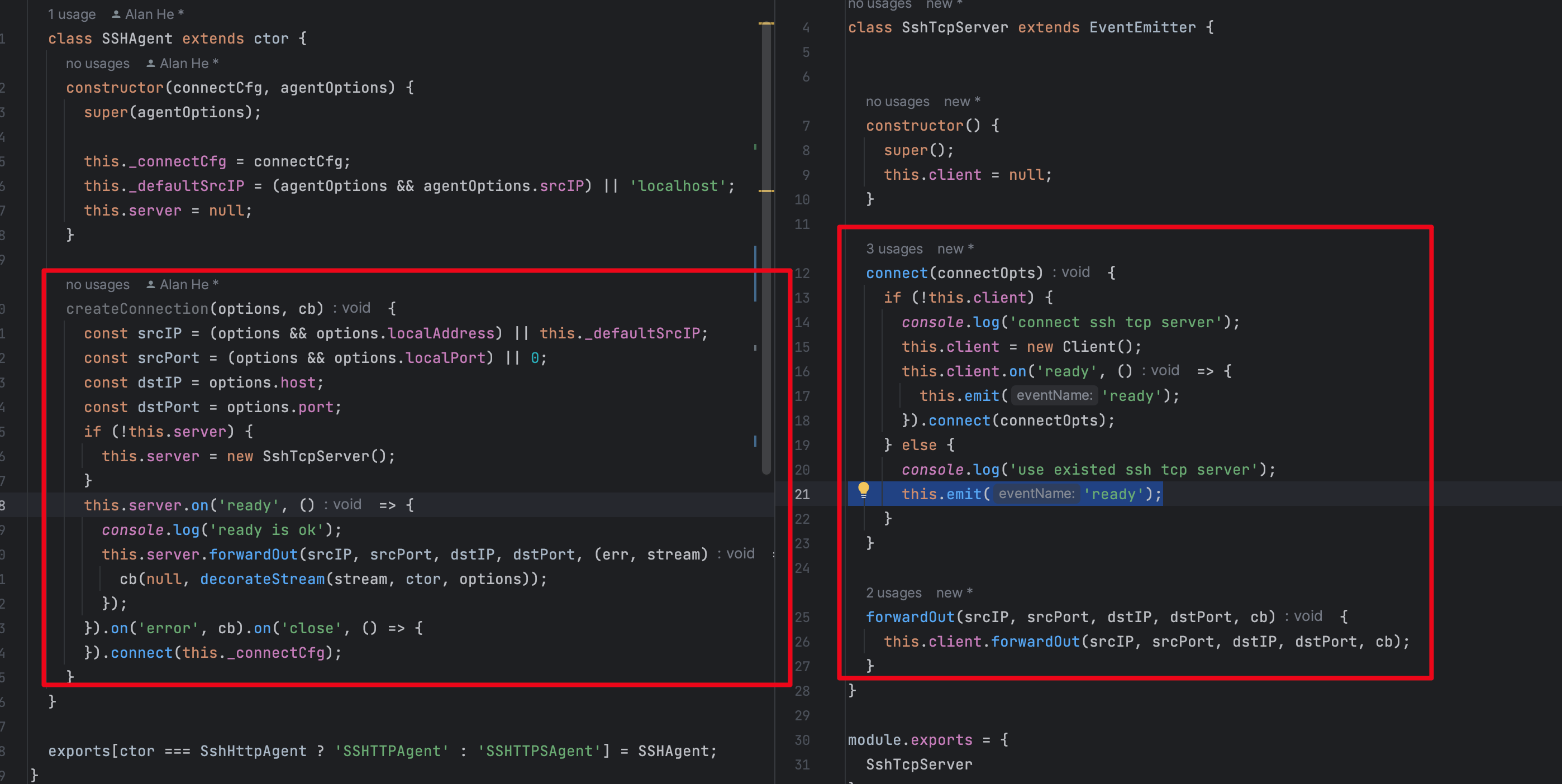The image size is (1562, 784).
Task: Click the person icon next to Alan He above constructor
Action: click(x=150, y=63)
